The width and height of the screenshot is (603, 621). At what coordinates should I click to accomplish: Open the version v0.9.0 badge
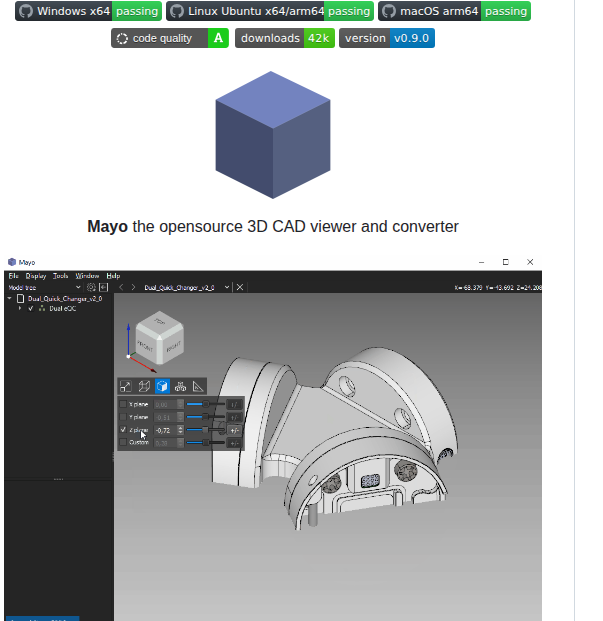click(x=387, y=38)
